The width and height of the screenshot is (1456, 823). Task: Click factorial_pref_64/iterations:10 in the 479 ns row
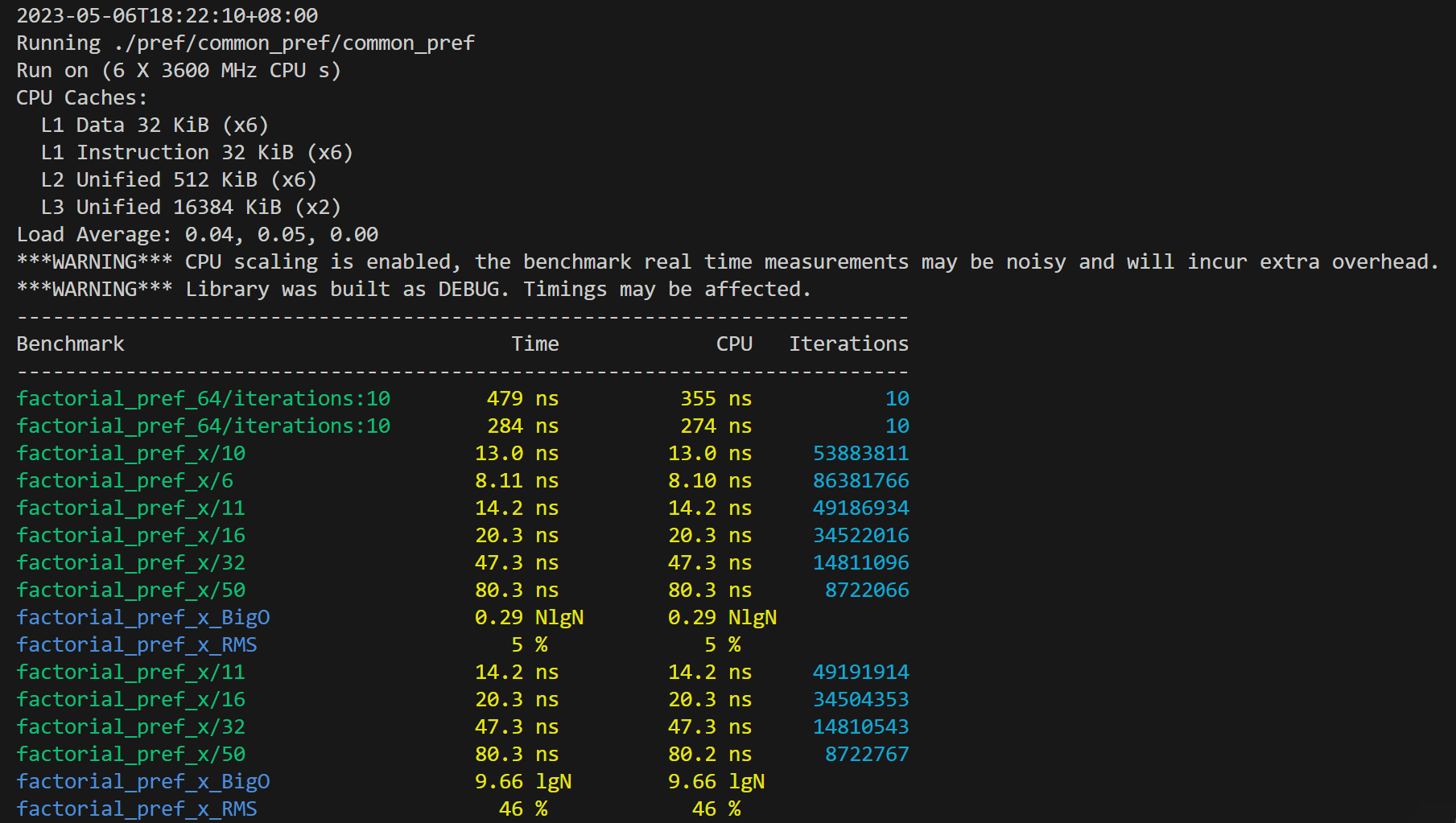pos(204,398)
